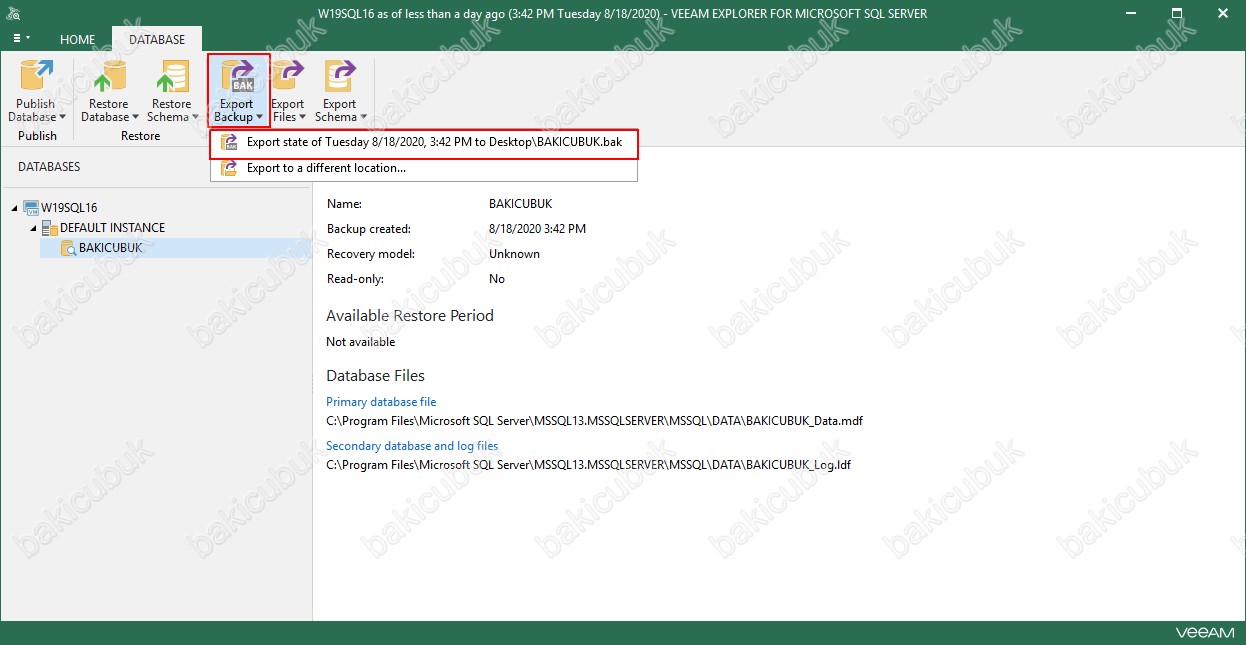
Task: Open the main application menu button
Action: click(22, 39)
